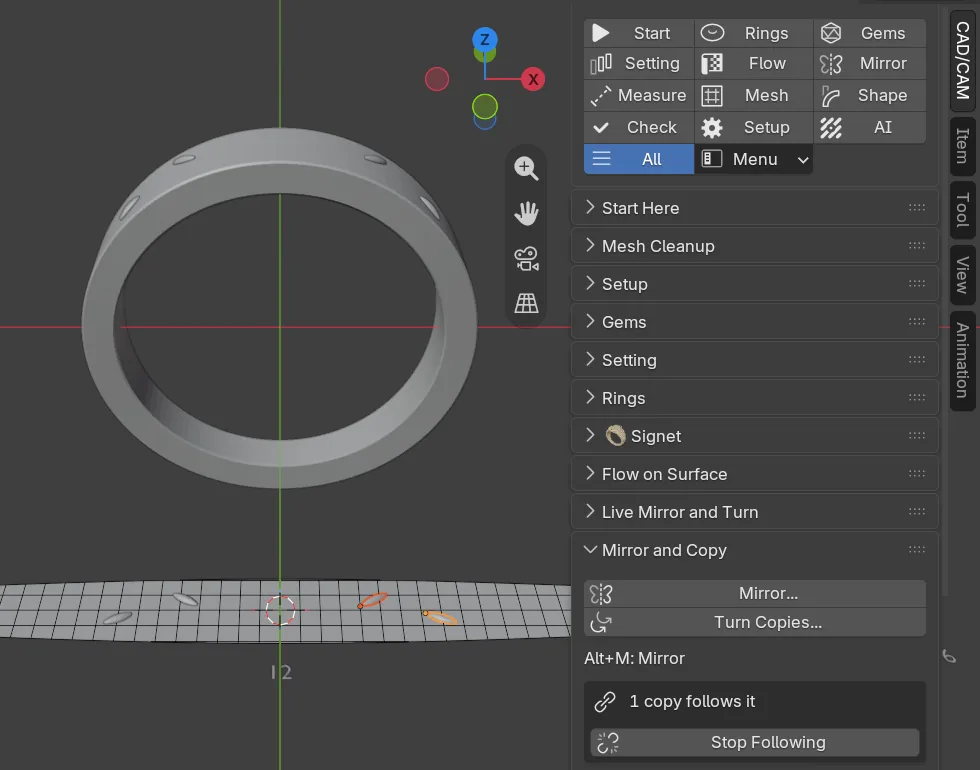
Task: Select the Rings category button
Action: (753, 32)
